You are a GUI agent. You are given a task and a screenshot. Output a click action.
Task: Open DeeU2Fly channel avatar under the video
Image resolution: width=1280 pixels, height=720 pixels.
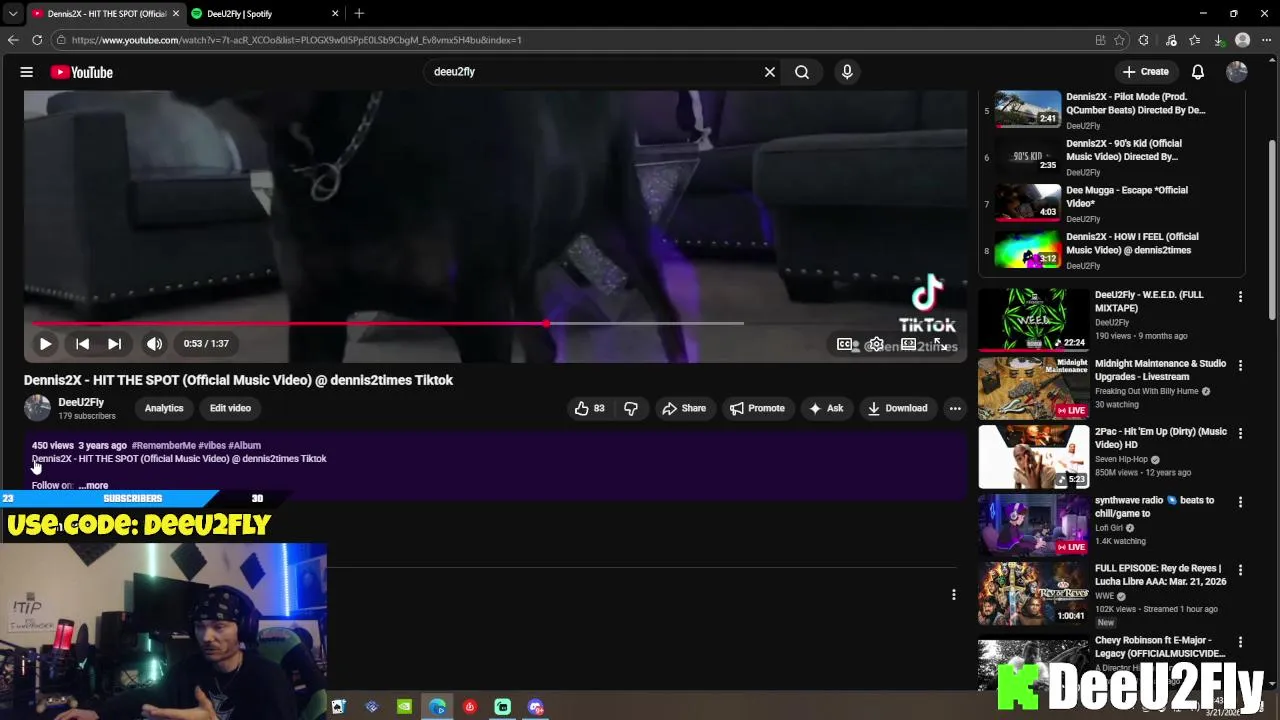coord(37,408)
